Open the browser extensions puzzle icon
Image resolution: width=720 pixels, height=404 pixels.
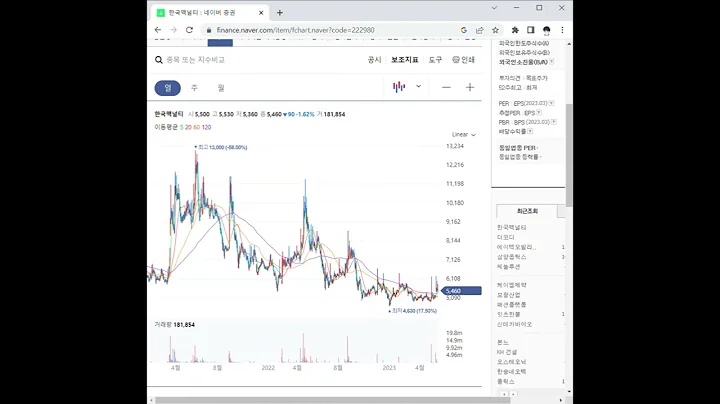pos(515,30)
